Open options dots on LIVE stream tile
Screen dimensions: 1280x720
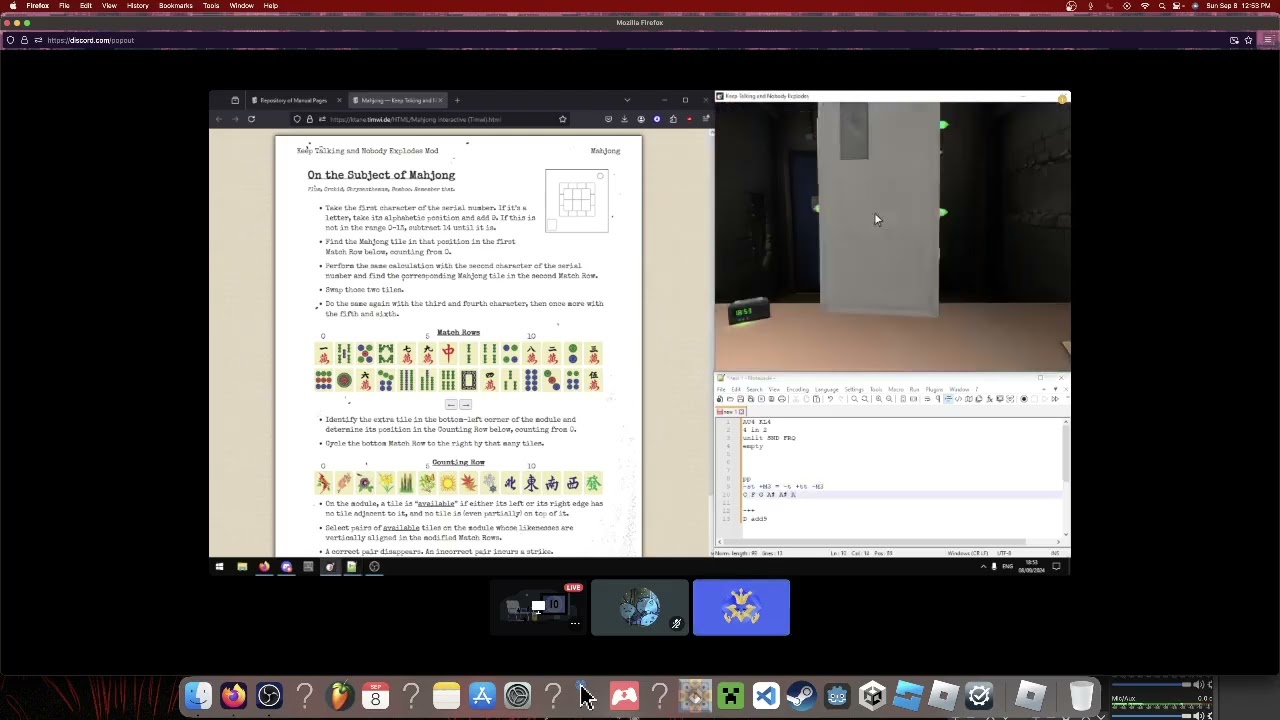click(575, 624)
